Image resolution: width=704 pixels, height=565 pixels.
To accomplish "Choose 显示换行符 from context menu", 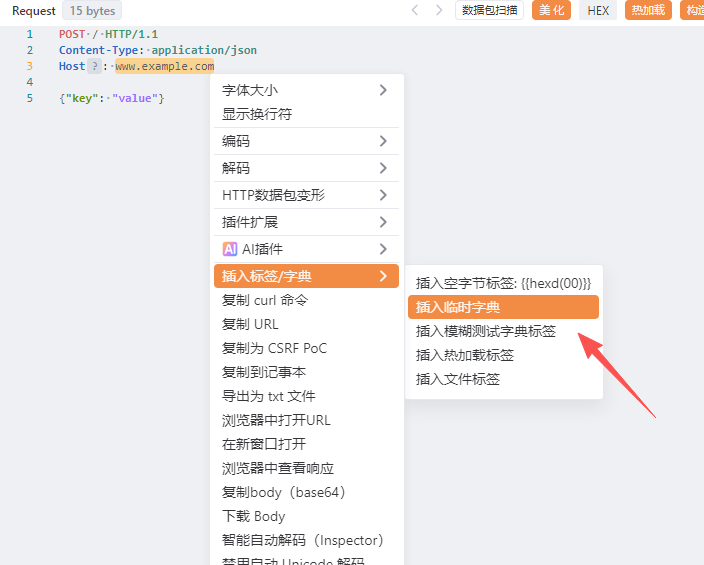I will [307, 114].
